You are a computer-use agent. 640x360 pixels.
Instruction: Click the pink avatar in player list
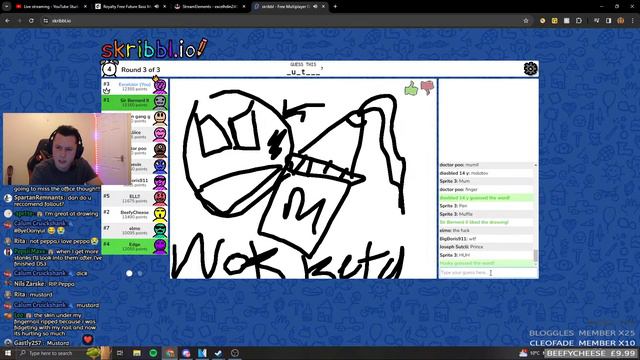(160, 134)
